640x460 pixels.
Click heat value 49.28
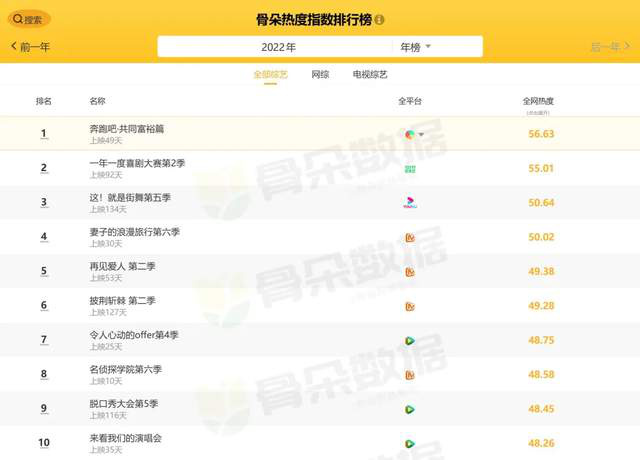(x=541, y=305)
